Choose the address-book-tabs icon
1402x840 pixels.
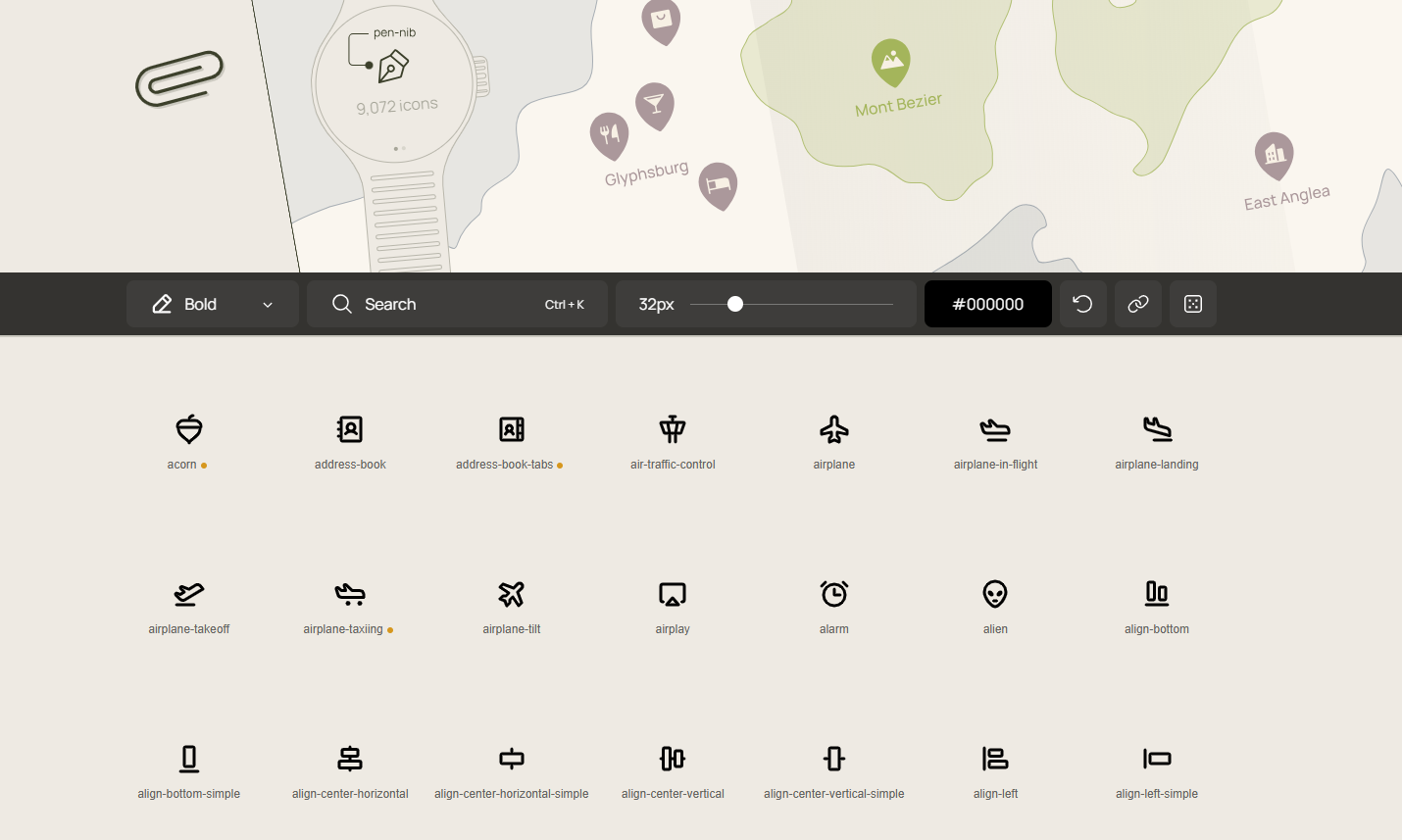coord(512,429)
